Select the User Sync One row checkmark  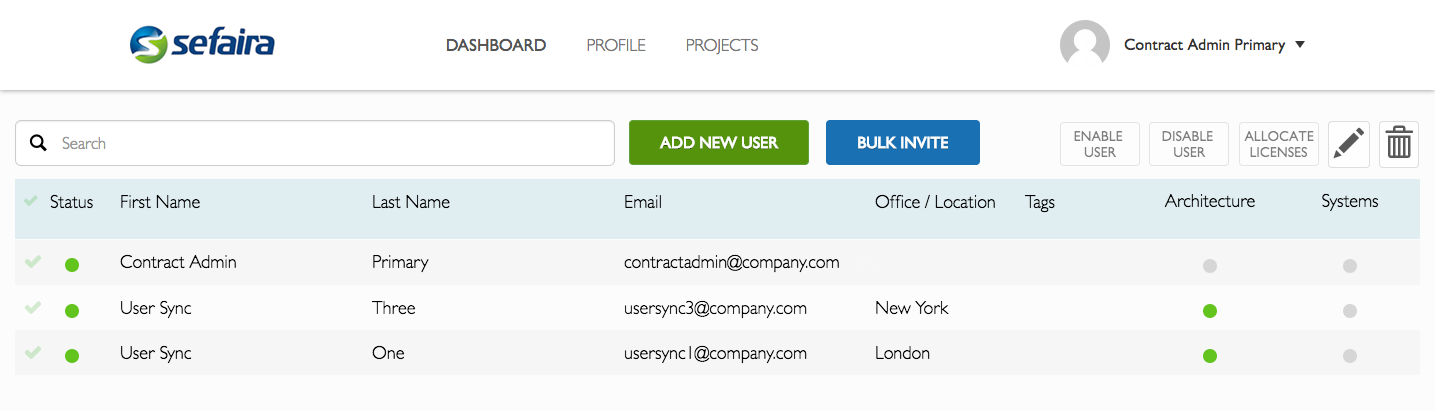pos(32,352)
